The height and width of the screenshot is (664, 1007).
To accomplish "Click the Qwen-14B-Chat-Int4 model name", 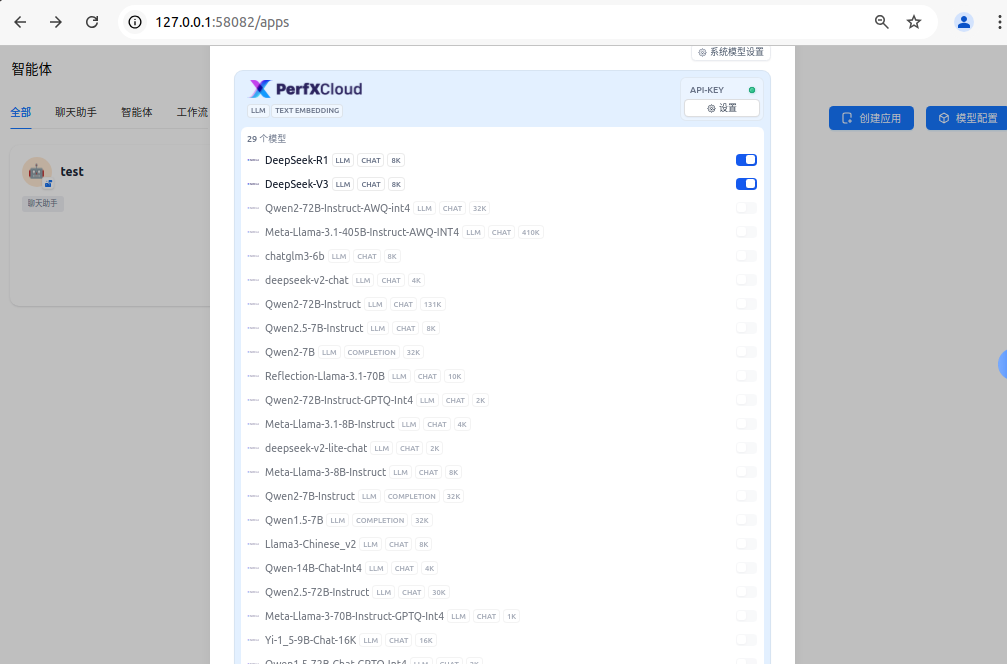I will click(313, 568).
